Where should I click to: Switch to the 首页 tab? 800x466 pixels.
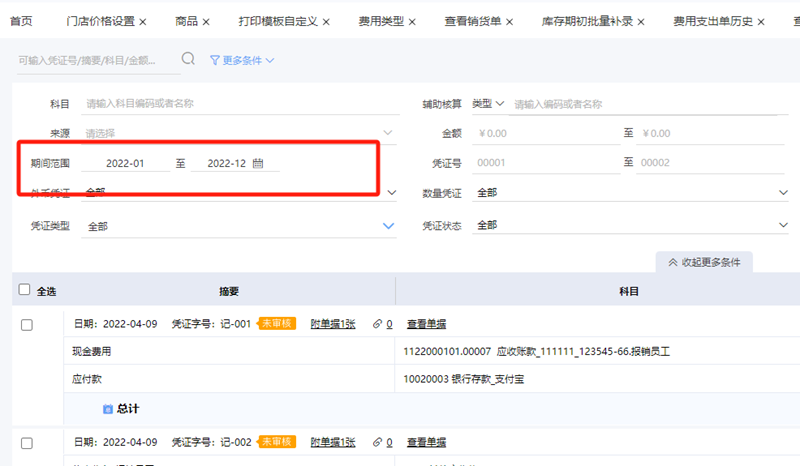(21, 21)
